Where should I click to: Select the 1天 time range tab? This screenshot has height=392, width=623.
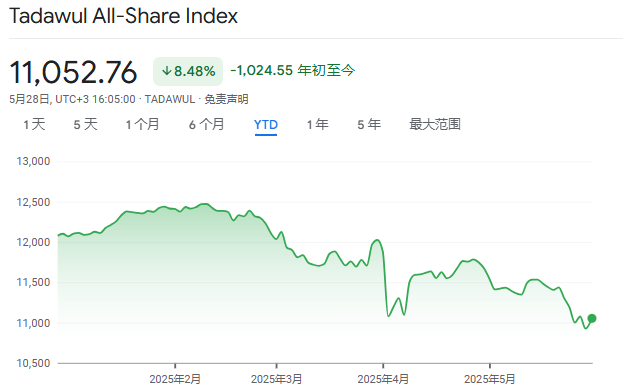click(34, 124)
